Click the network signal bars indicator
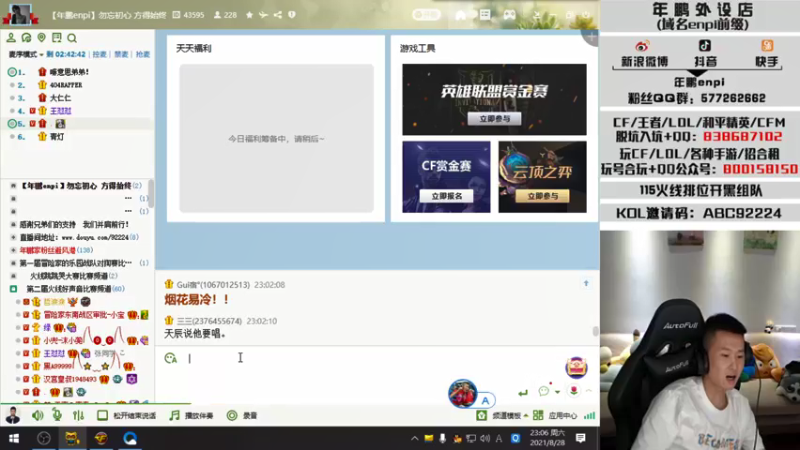 tap(590, 416)
